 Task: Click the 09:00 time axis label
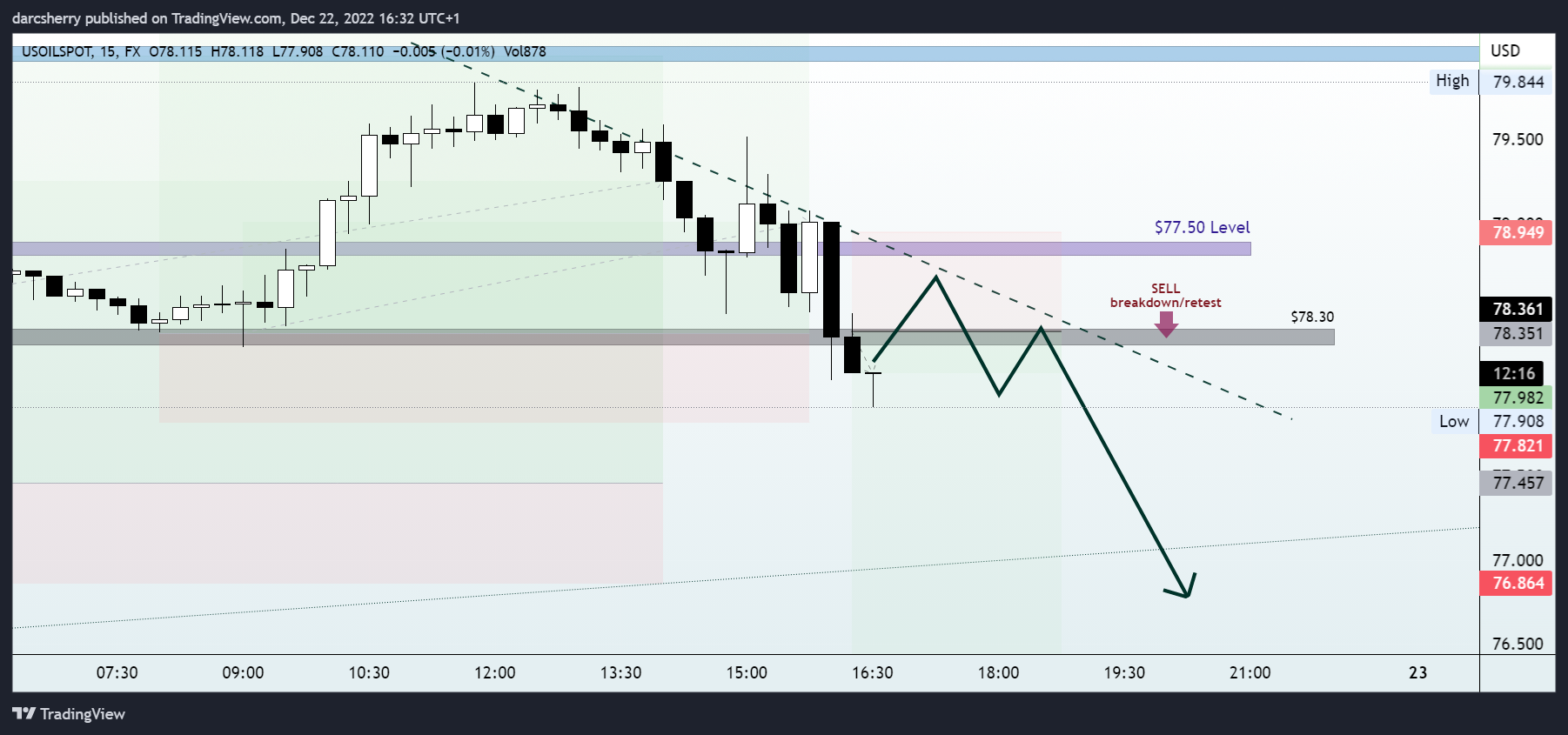point(243,672)
